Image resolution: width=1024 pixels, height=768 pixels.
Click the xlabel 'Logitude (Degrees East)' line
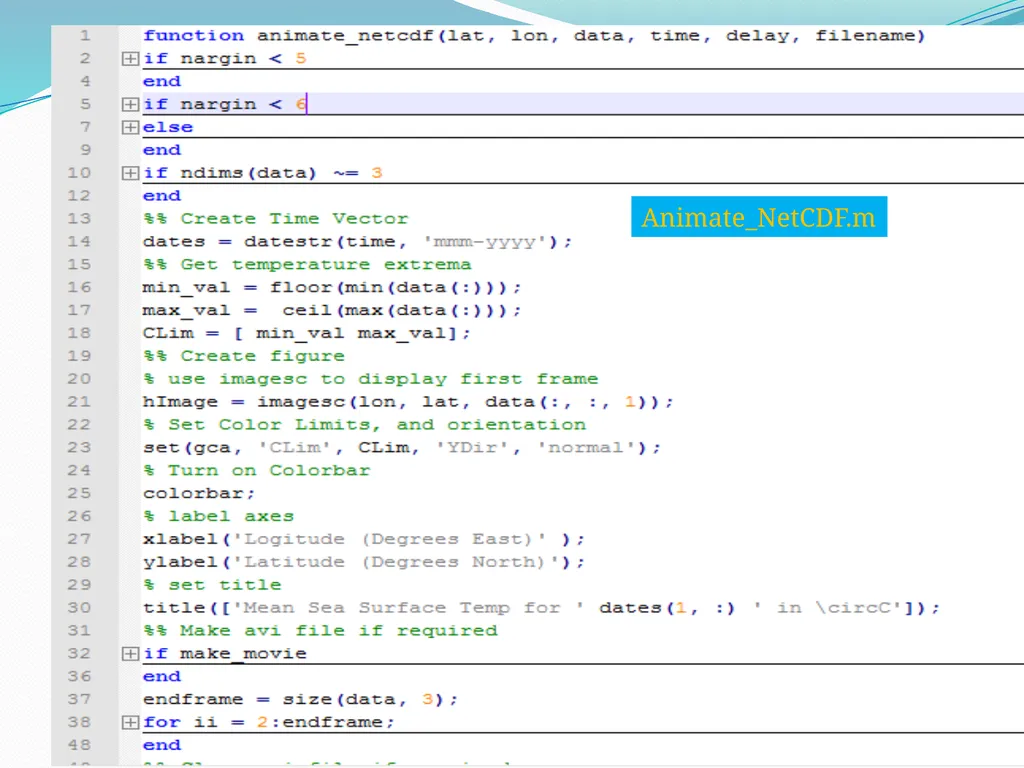click(x=364, y=539)
